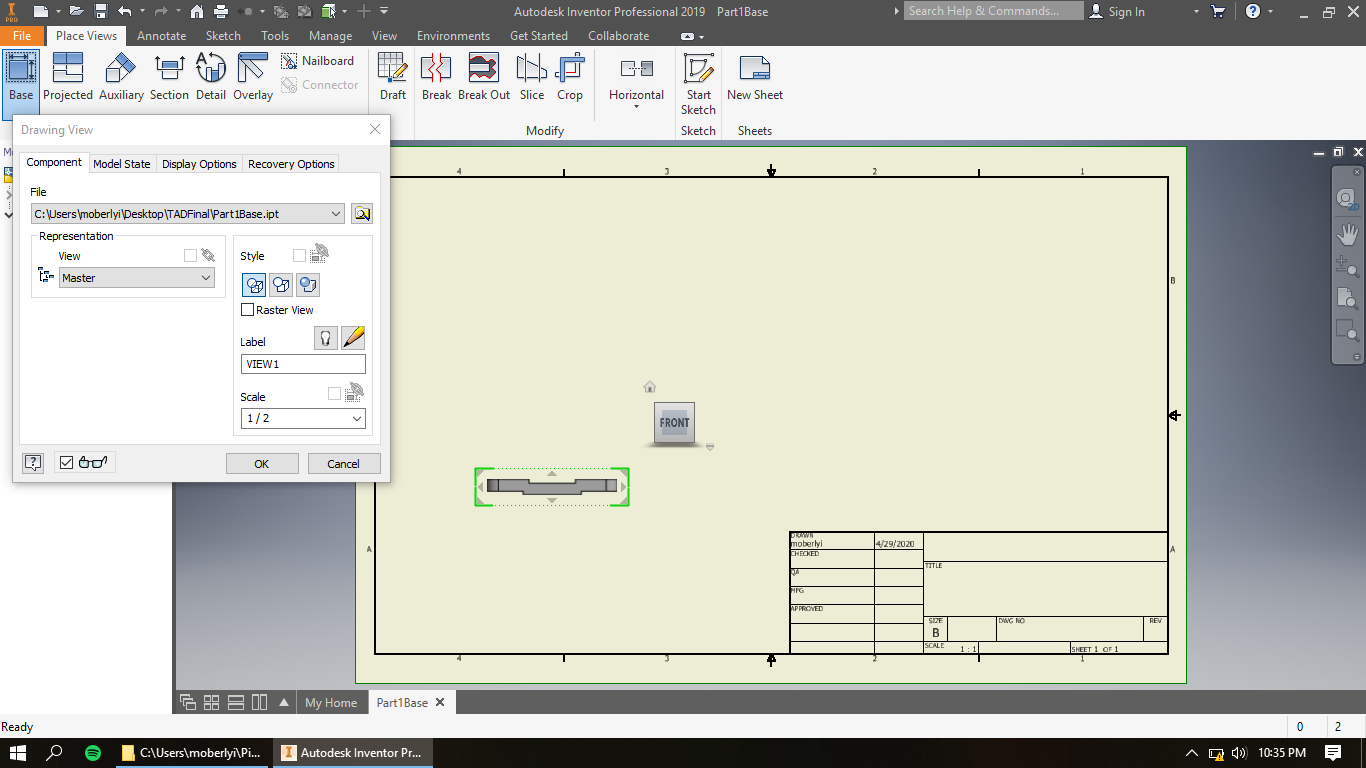Select the Auxiliary view tool
The height and width of the screenshot is (768, 1366).
coord(121,77)
